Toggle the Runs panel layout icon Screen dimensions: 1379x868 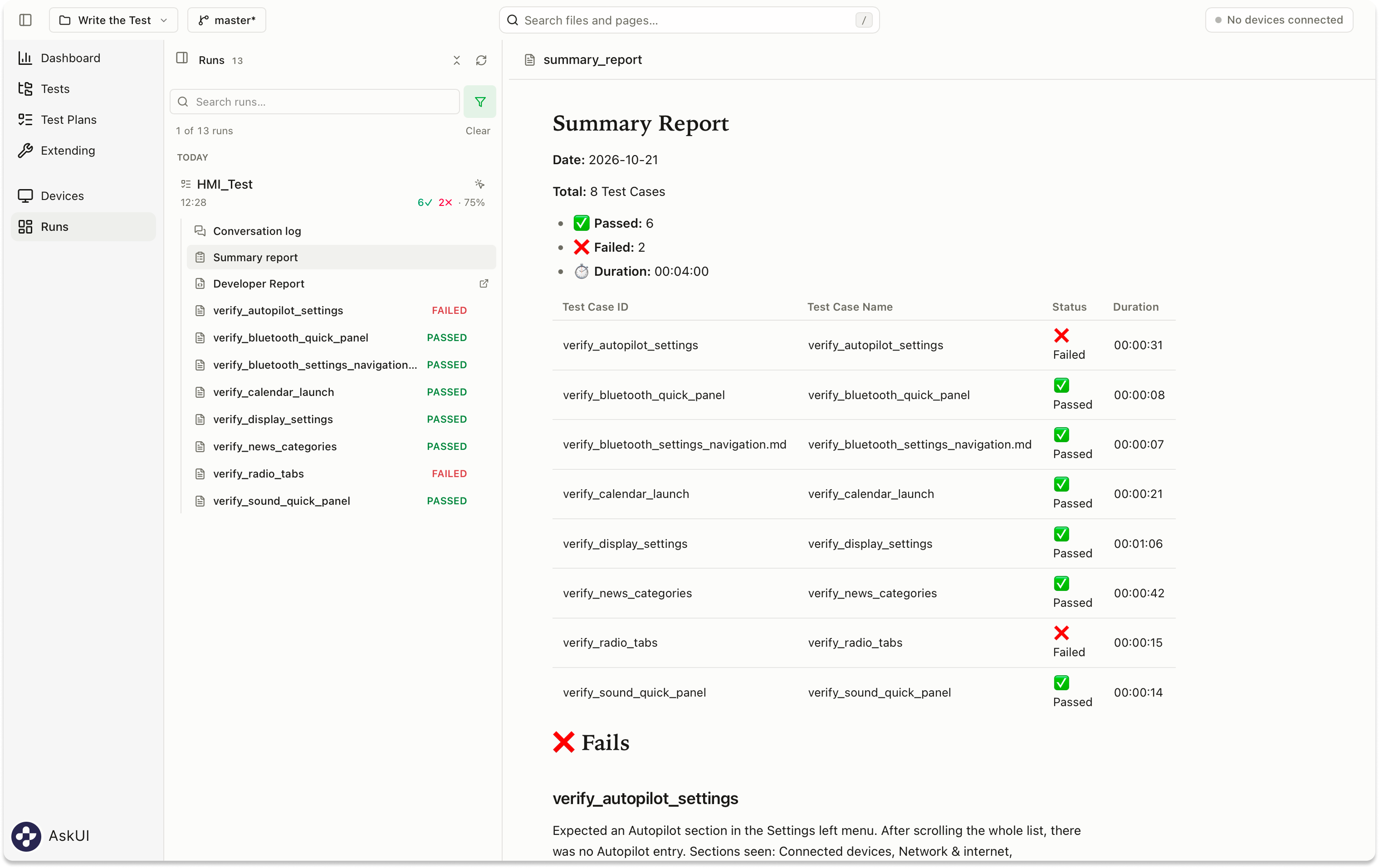tap(182, 59)
